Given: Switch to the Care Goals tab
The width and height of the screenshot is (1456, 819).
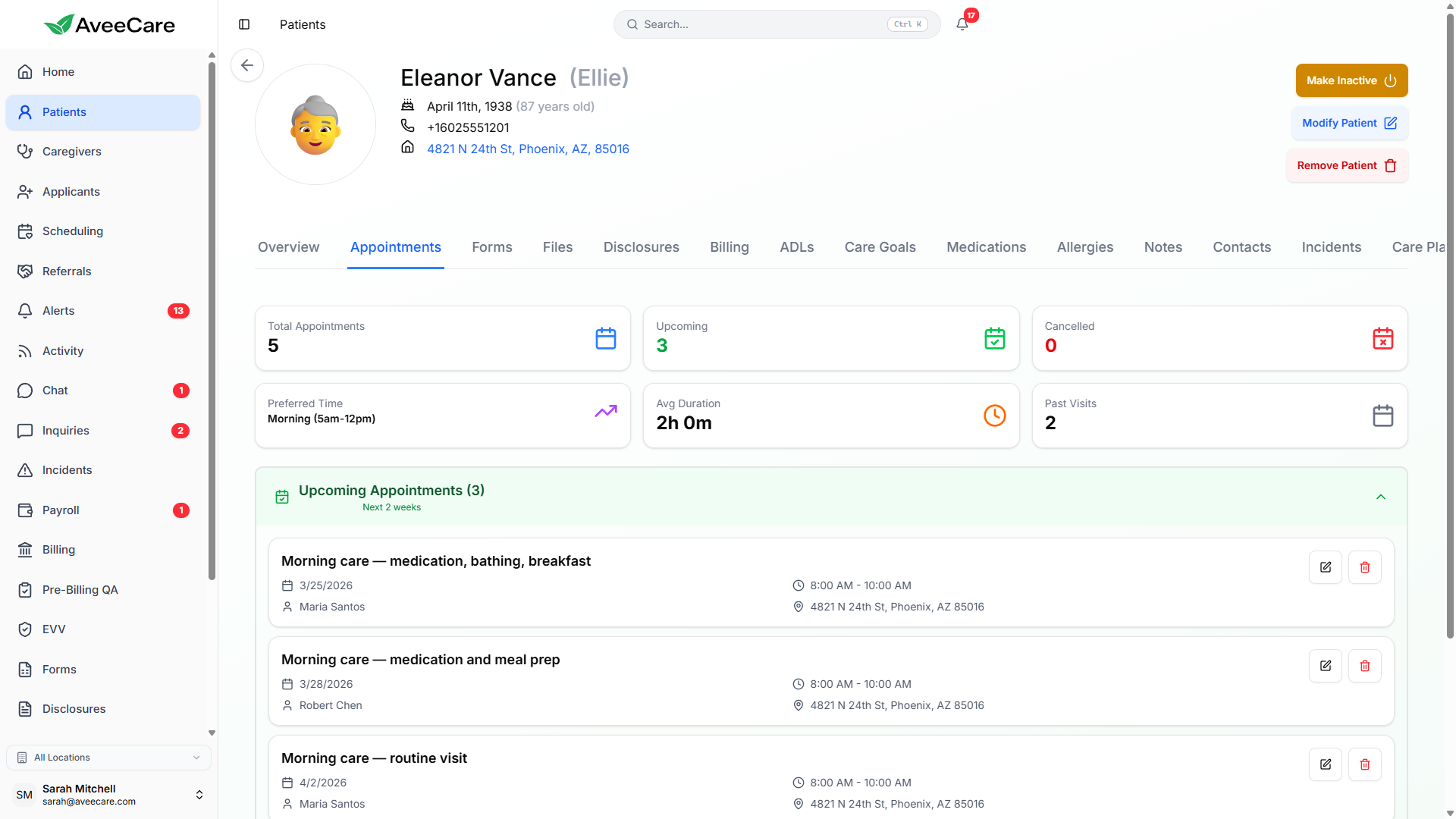Looking at the screenshot, I should (x=880, y=247).
